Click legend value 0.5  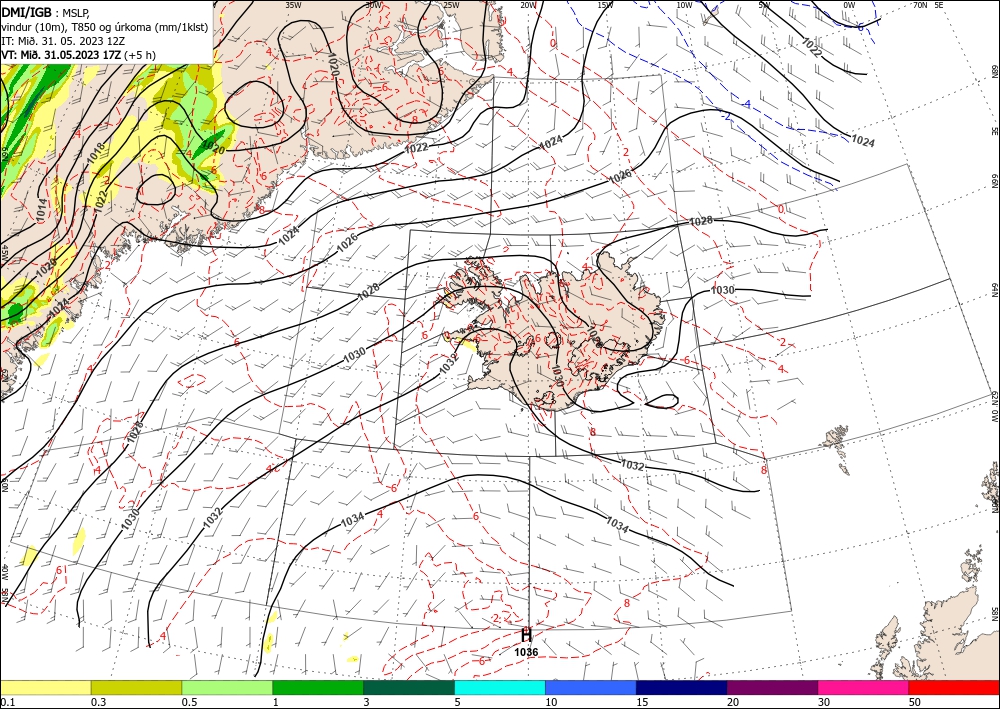189,702
